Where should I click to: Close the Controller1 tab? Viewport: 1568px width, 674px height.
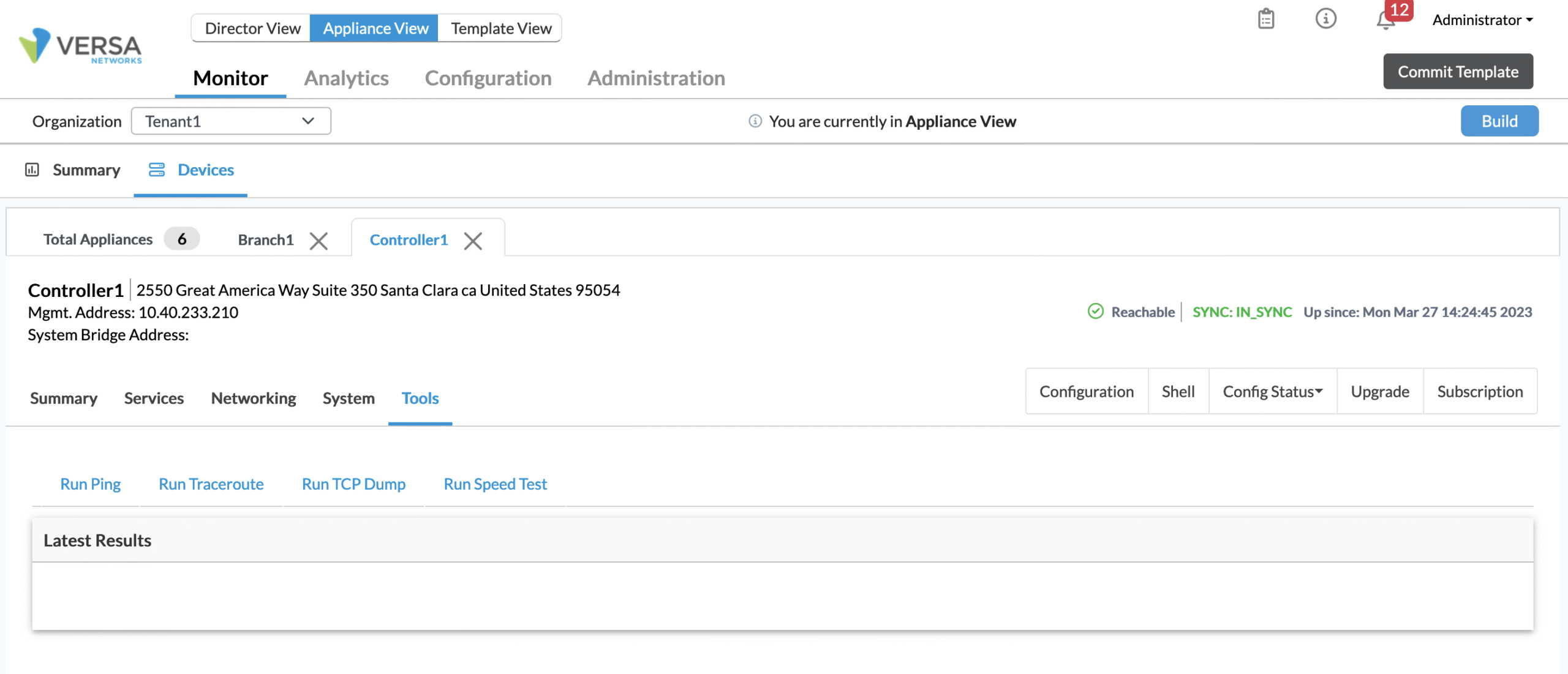click(x=473, y=241)
